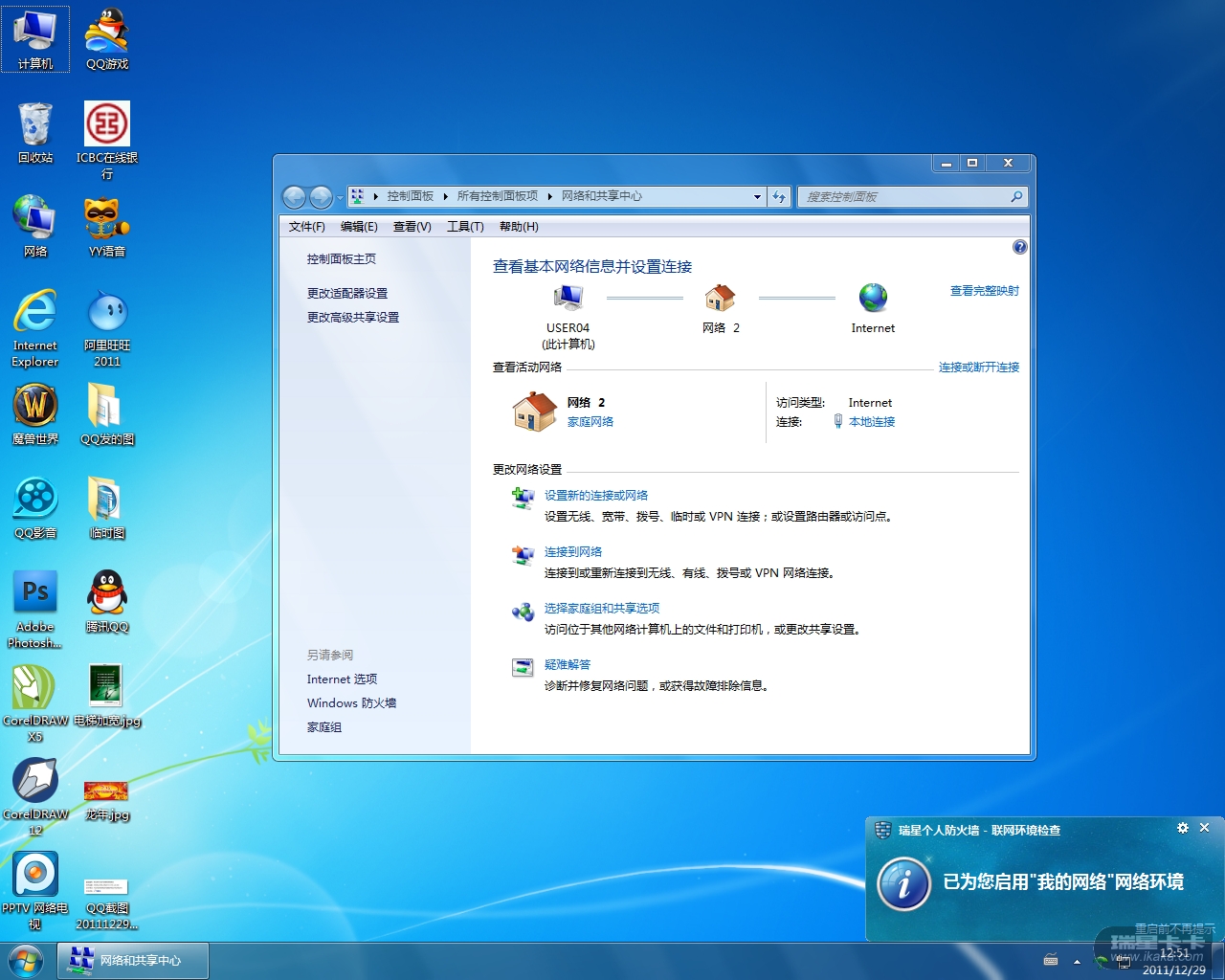Open settings gear in the 瑞星 firewall popup
The width and height of the screenshot is (1225, 980).
[1183, 828]
